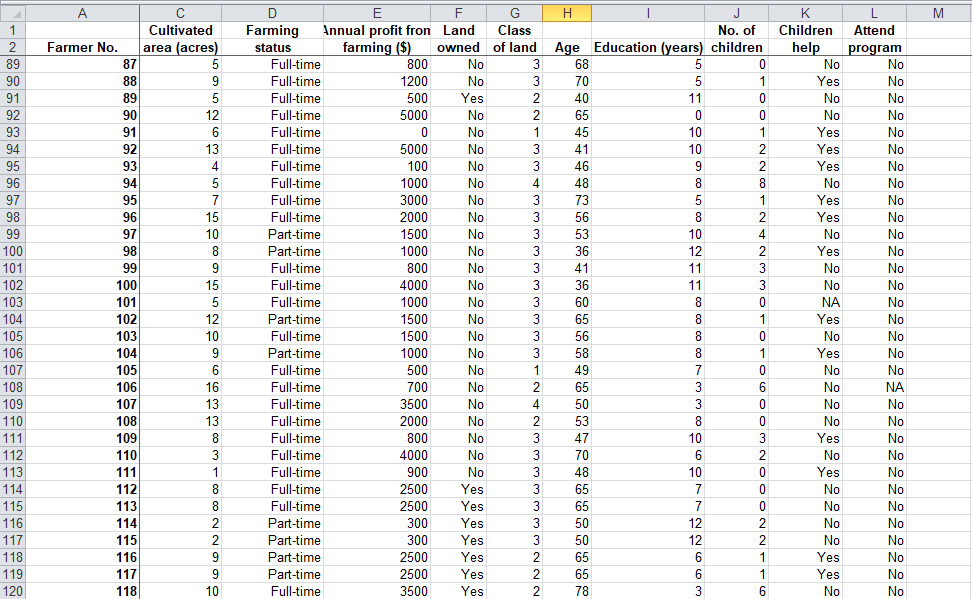Select row header 89

coord(12,64)
